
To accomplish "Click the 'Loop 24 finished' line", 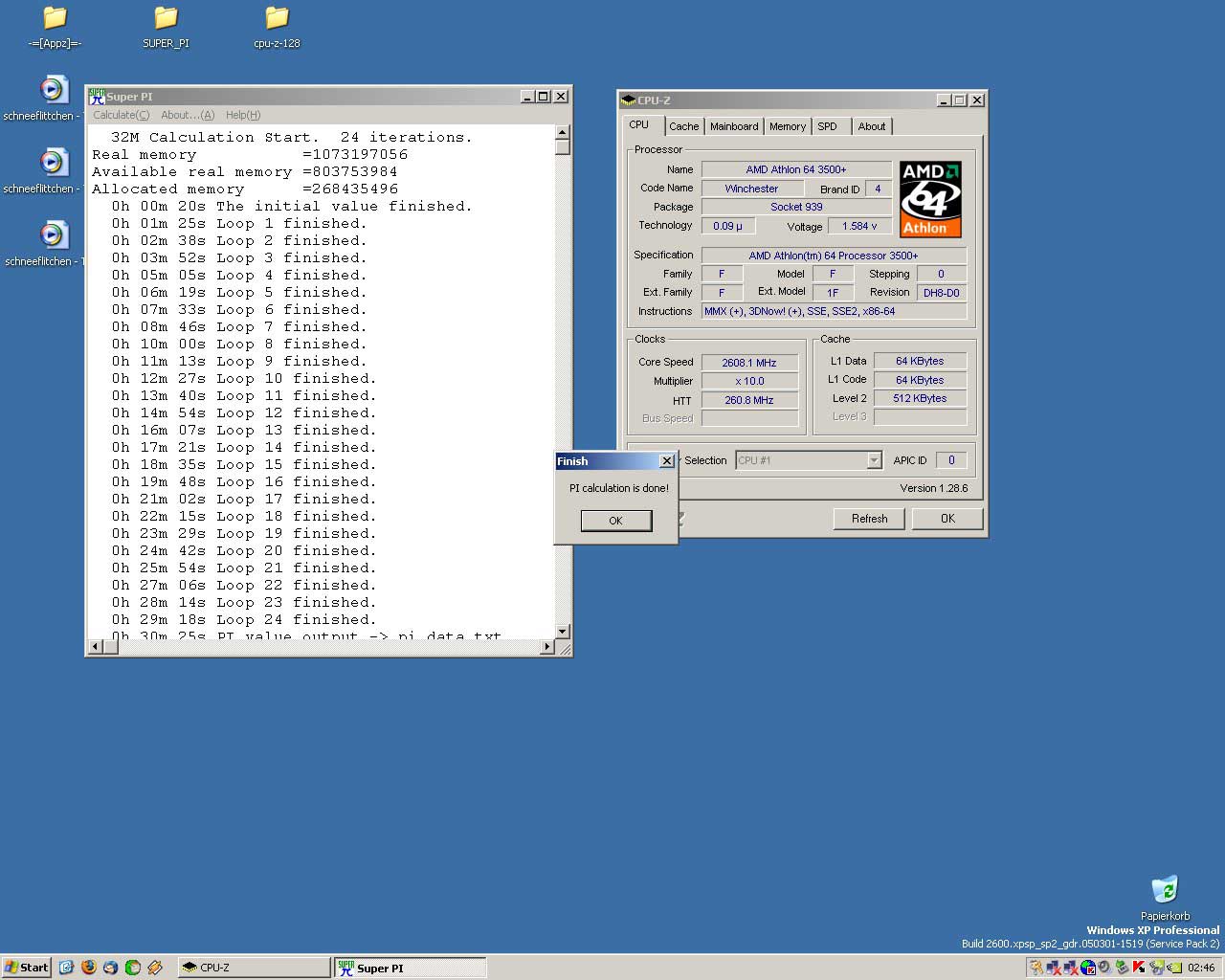I will pyautogui.click(x=243, y=619).
